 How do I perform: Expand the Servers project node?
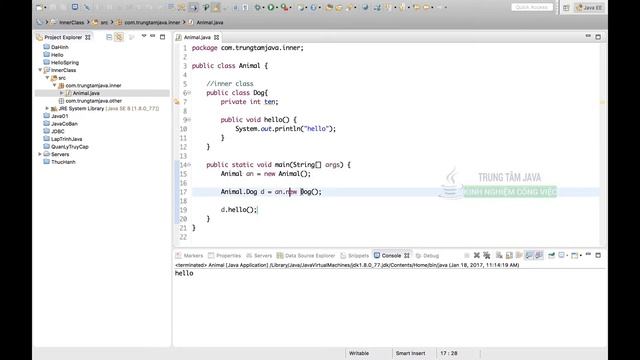tap(40, 154)
